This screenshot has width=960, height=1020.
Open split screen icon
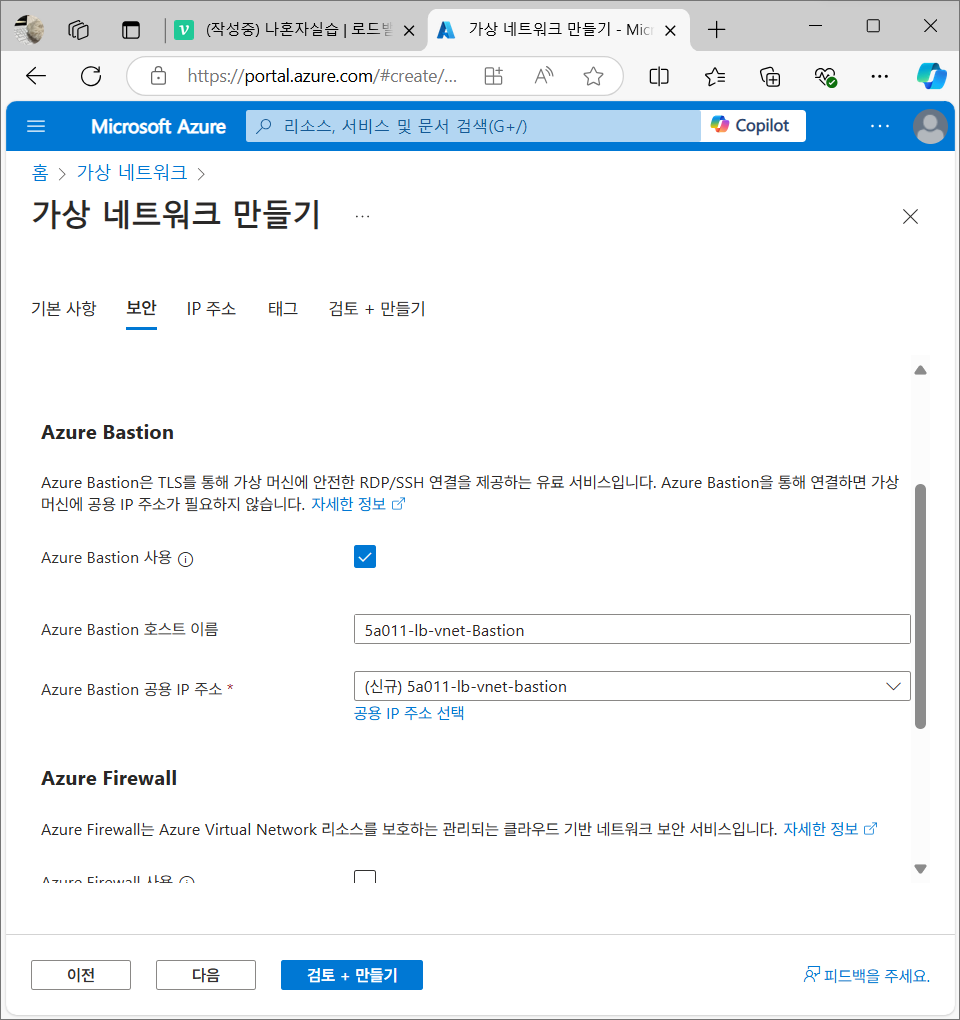(659, 77)
